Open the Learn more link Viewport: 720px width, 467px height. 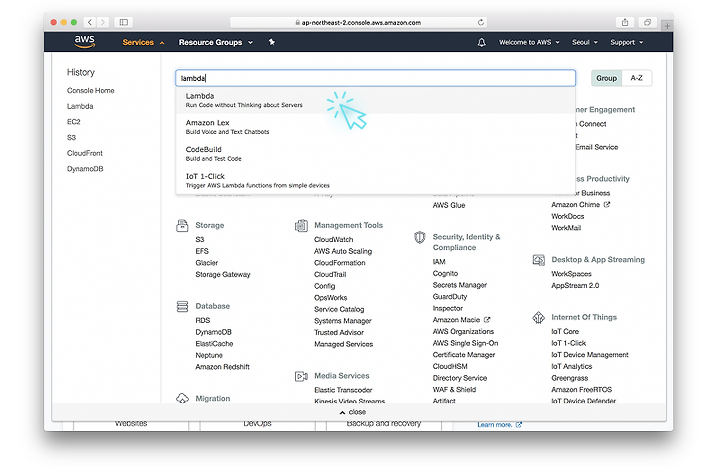pos(495,424)
